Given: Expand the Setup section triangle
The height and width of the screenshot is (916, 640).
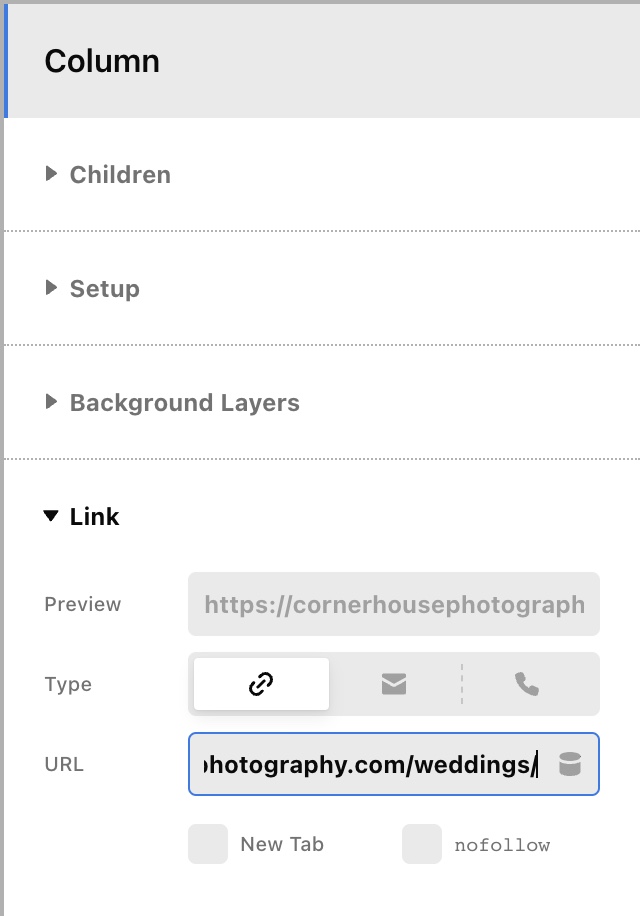Looking at the screenshot, I should [51, 287].
